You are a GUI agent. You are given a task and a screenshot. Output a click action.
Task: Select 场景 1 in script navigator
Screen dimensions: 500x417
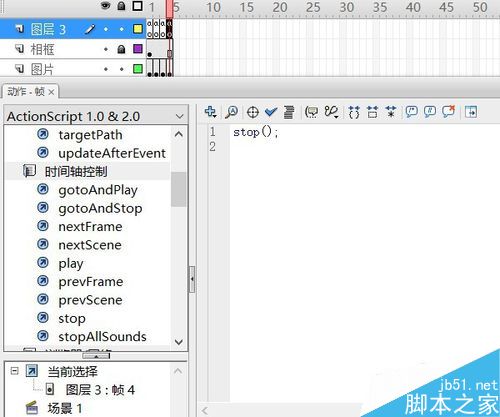[65, 408]
